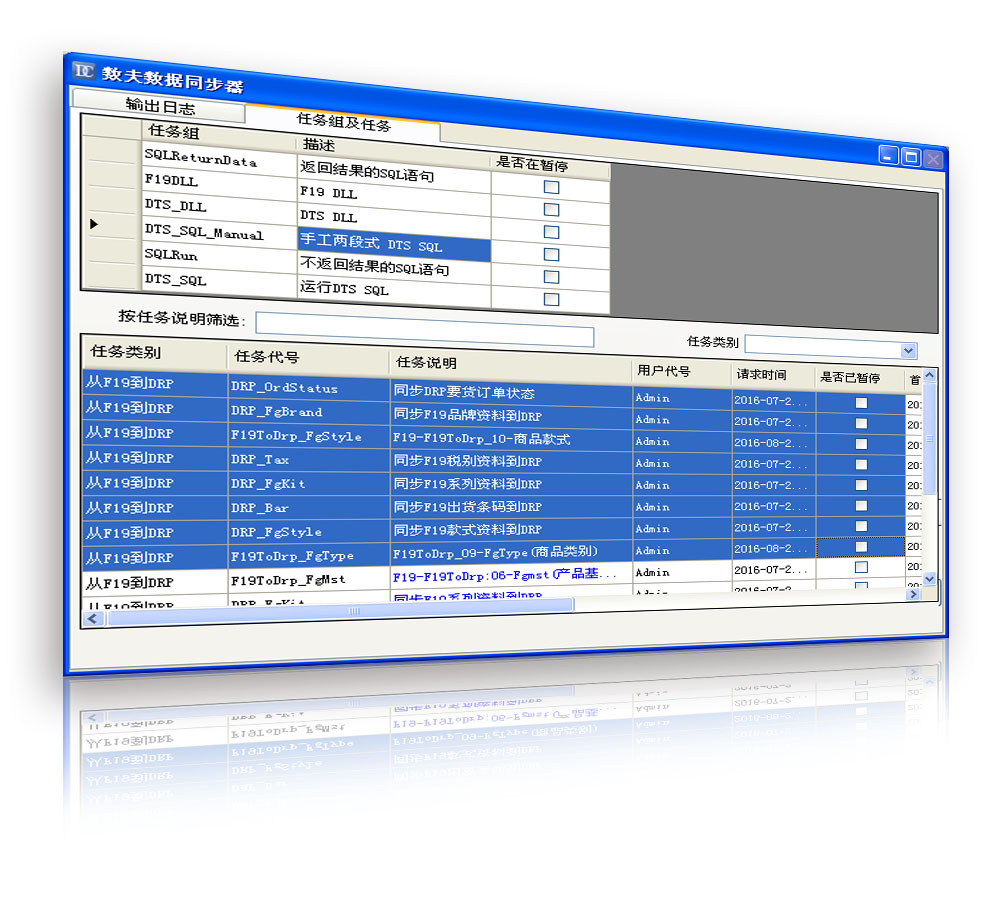Toggle pause checkbox for DRP_OrdStatus task
1000x916 pixels.
point(861,402)
